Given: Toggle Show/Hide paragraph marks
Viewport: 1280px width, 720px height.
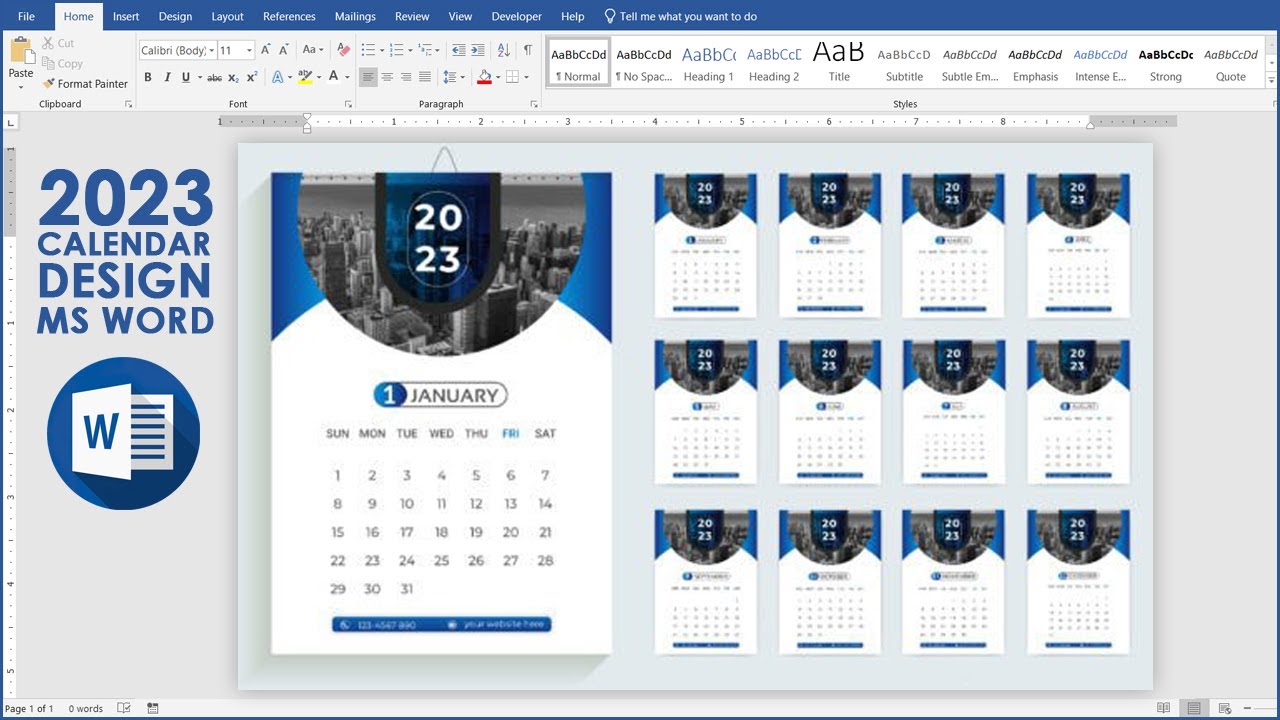Looking at the screenshot, I should click(528, 50).
